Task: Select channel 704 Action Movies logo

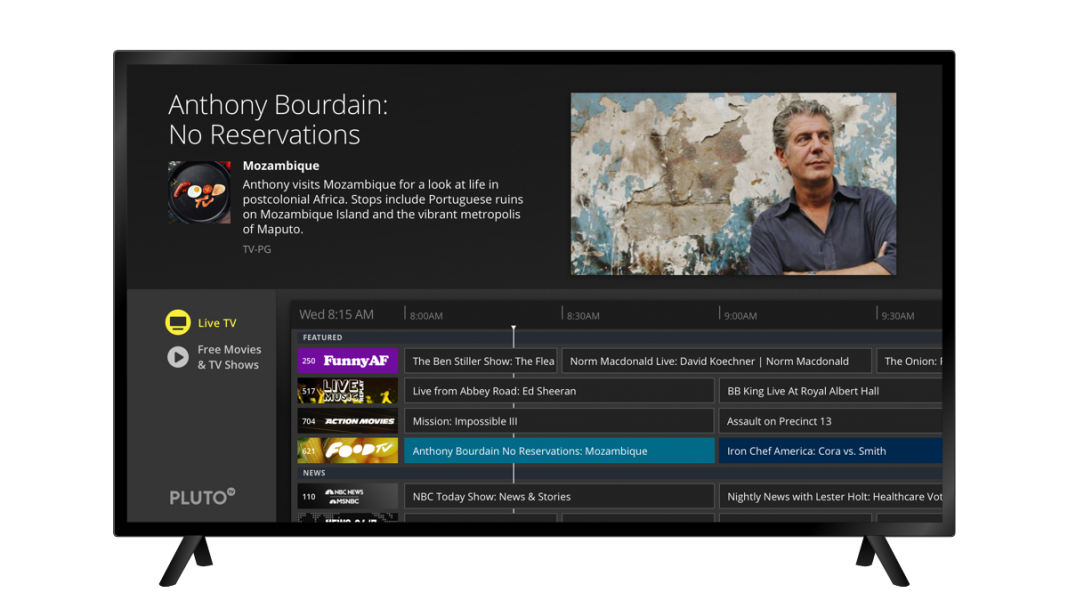Action: [347, 421]
